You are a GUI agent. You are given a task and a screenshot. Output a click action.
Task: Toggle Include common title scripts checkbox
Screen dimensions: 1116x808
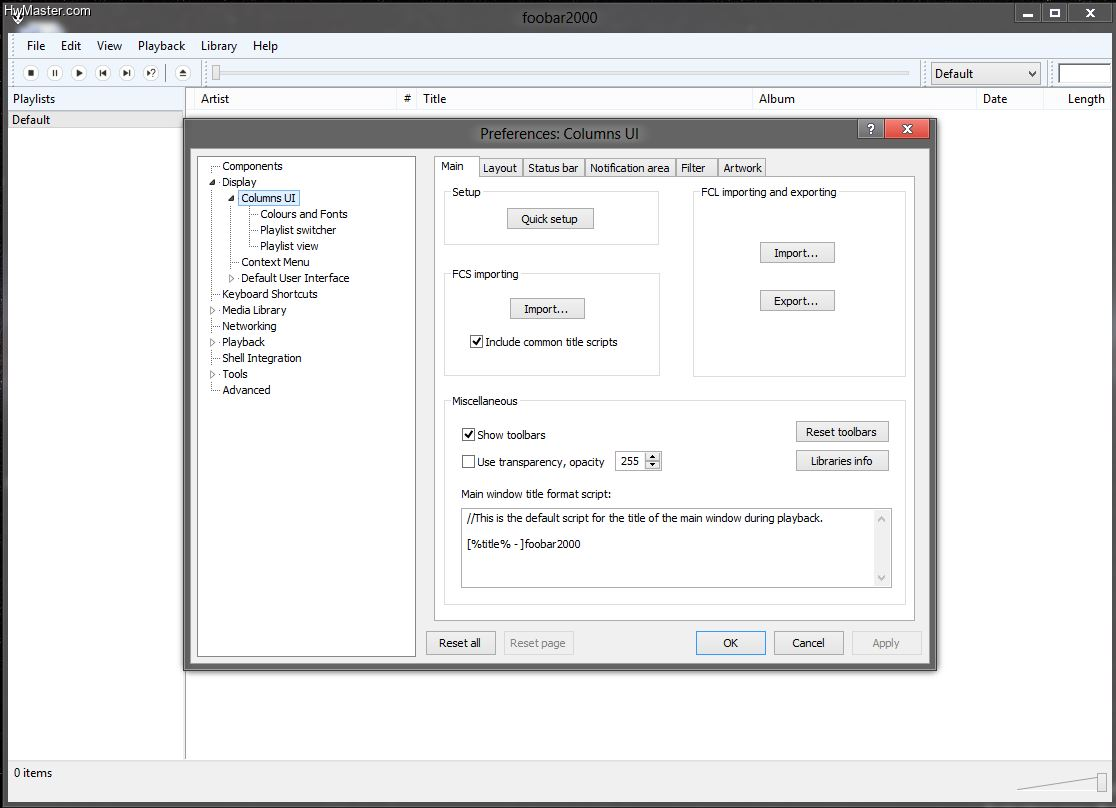click(477, 342)
